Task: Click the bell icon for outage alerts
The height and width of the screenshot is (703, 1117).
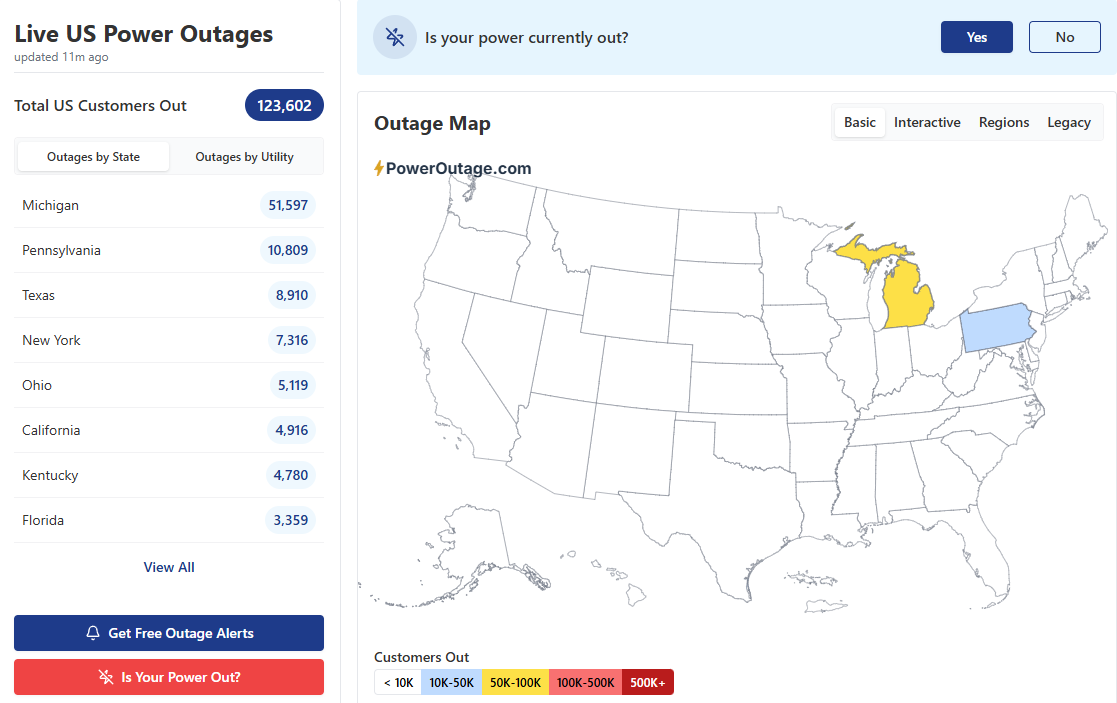Action: [93, 633]
